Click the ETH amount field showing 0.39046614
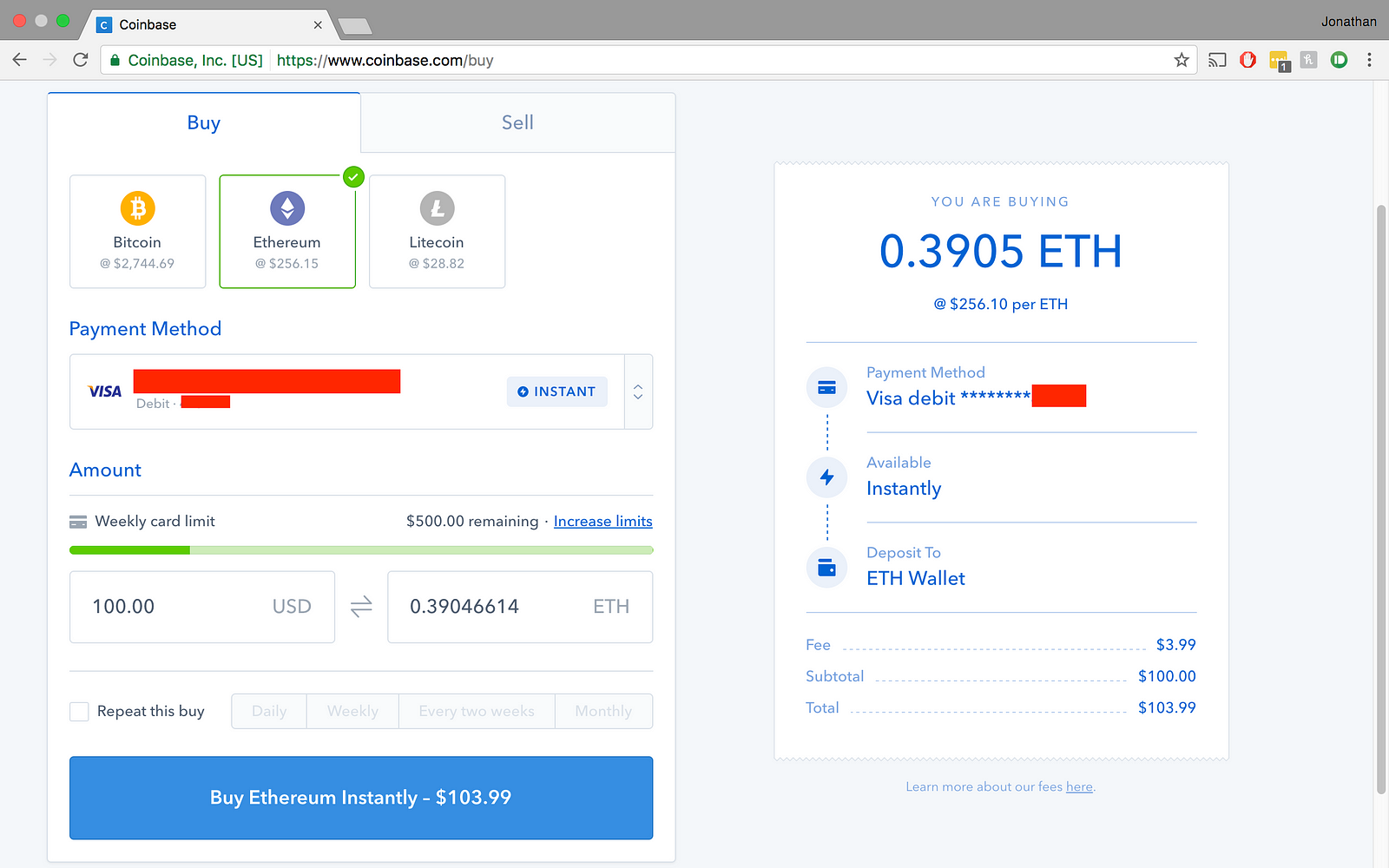The image size is (1389, 868). point(520,607)
